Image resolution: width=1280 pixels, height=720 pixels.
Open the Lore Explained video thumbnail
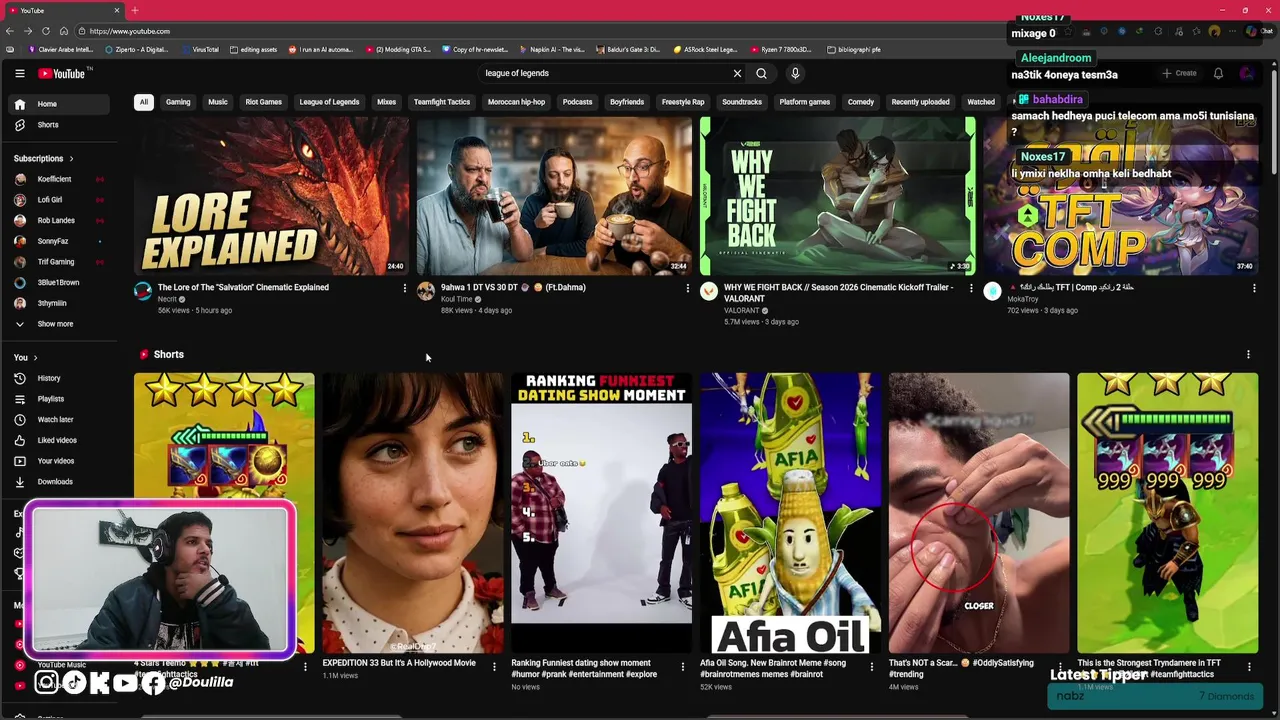click(x=271, y=196)
